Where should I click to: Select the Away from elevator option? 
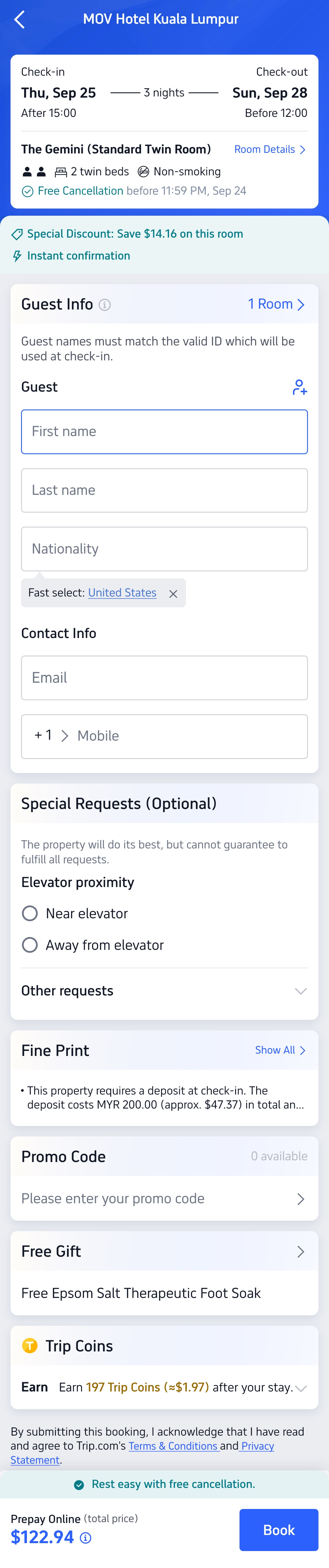click(x=29, y=945)
